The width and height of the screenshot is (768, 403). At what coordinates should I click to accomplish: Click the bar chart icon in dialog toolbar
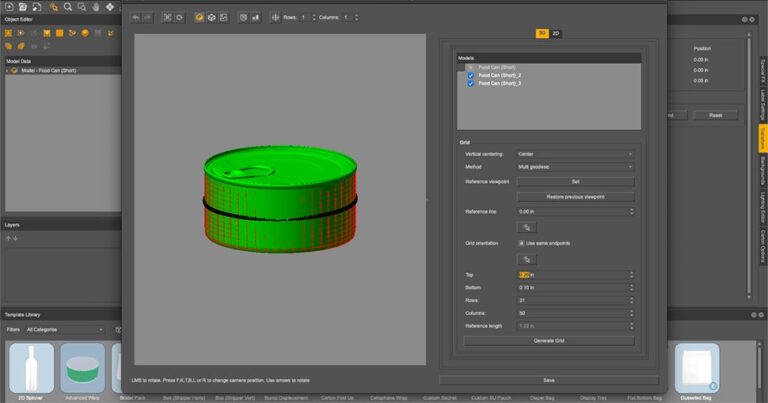[255, 17]
